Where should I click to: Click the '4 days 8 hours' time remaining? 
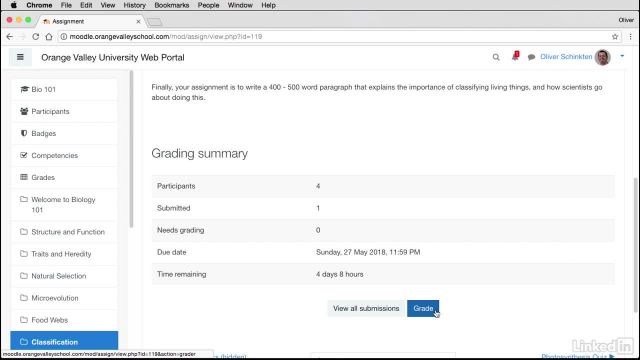tap(340, 274)
